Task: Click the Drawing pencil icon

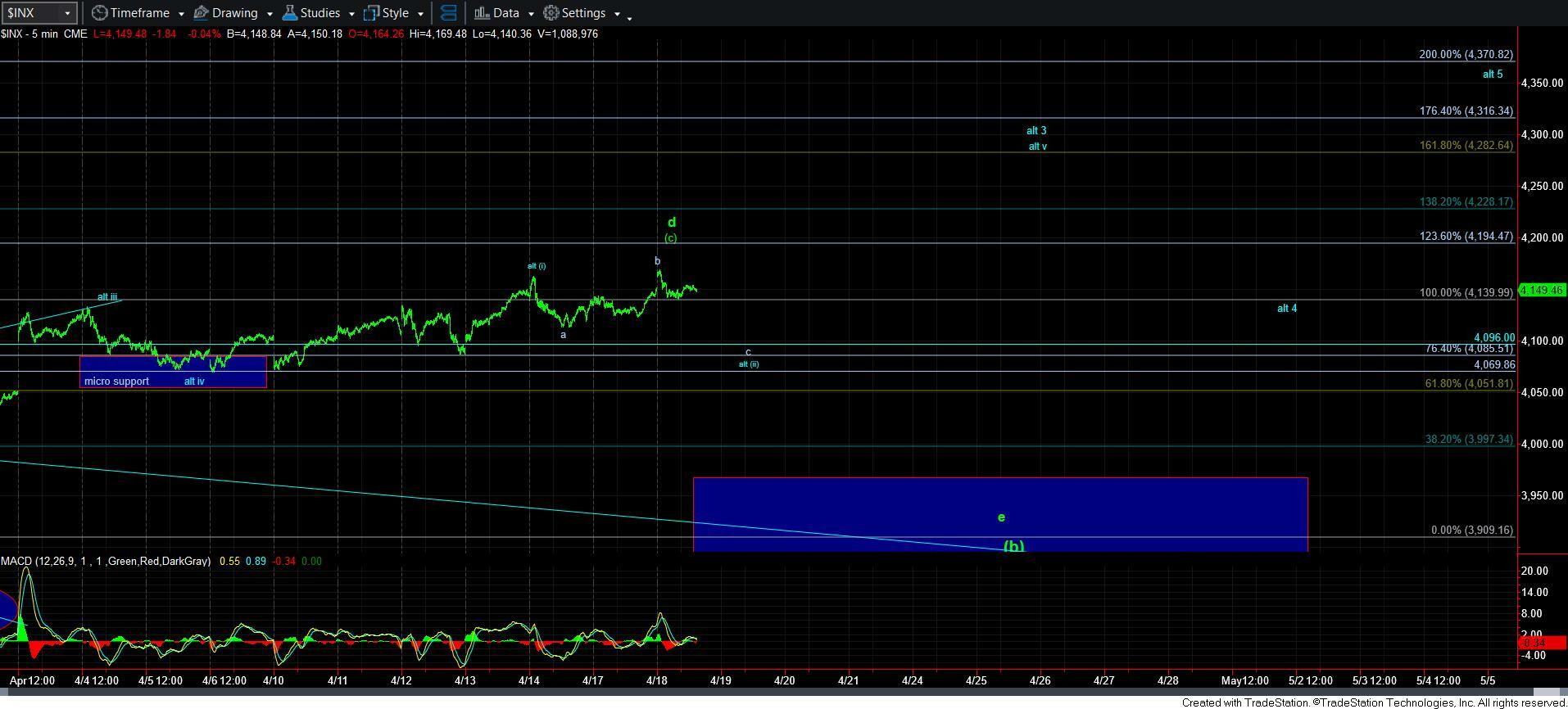Action: [x=201, y=13]
